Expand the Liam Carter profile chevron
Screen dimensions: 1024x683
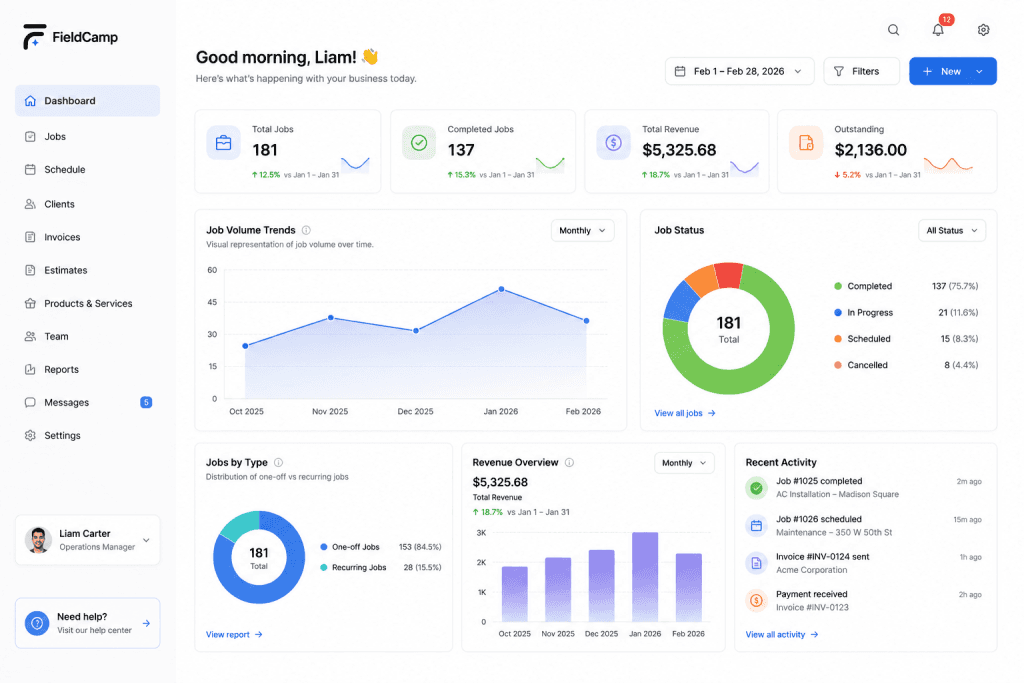click(x=146, y=540)
